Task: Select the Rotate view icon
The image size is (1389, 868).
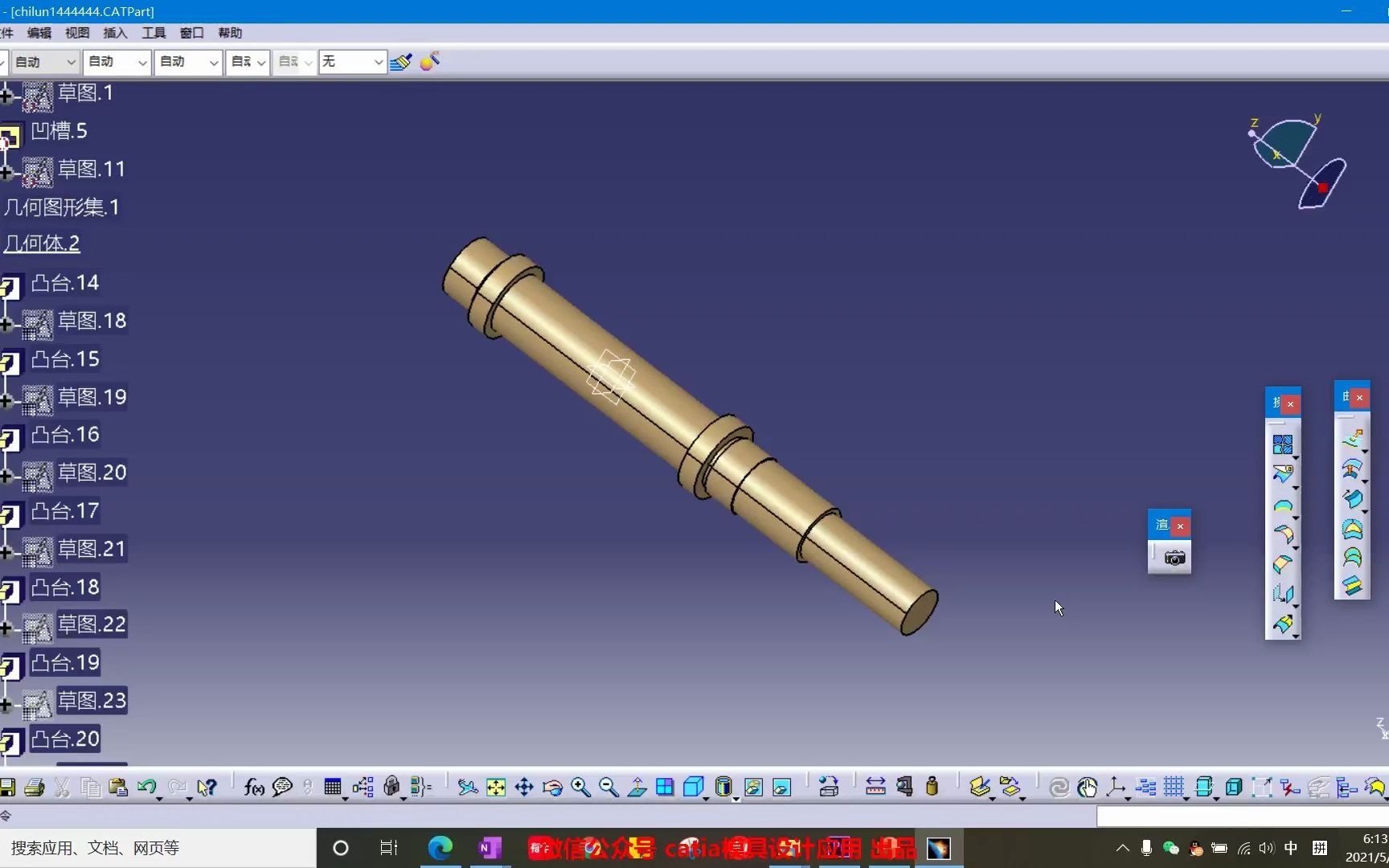Action: (552, 788)
